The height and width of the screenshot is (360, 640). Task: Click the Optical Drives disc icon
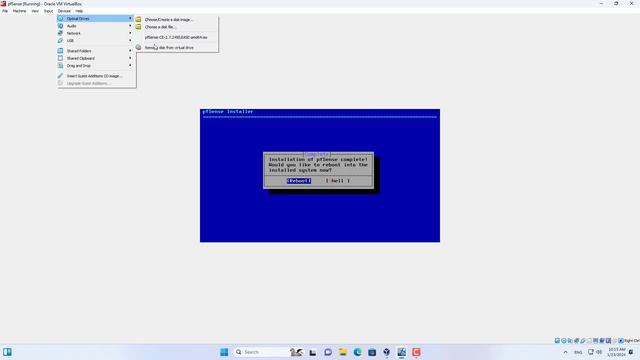[x=60, y=18]
